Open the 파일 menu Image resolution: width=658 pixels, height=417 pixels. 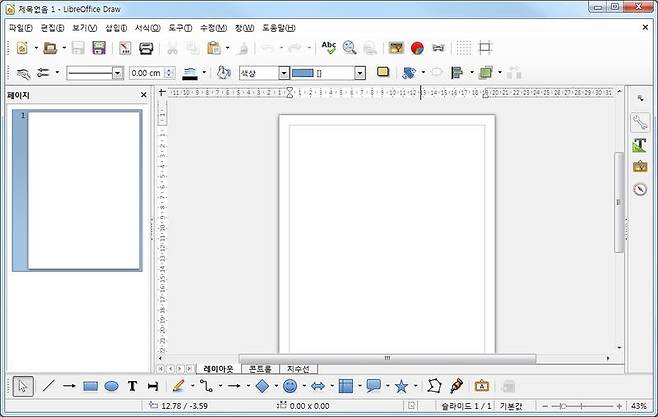coord(21,27)
